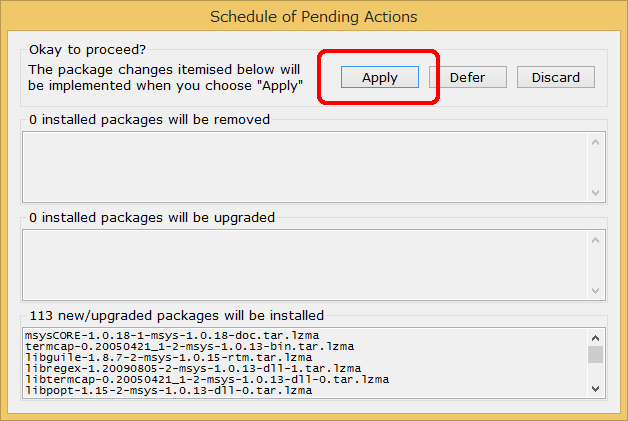Click inside the empty removed packages box
Viewport: 628px width, 421px height.
click(x=305, y=167)
